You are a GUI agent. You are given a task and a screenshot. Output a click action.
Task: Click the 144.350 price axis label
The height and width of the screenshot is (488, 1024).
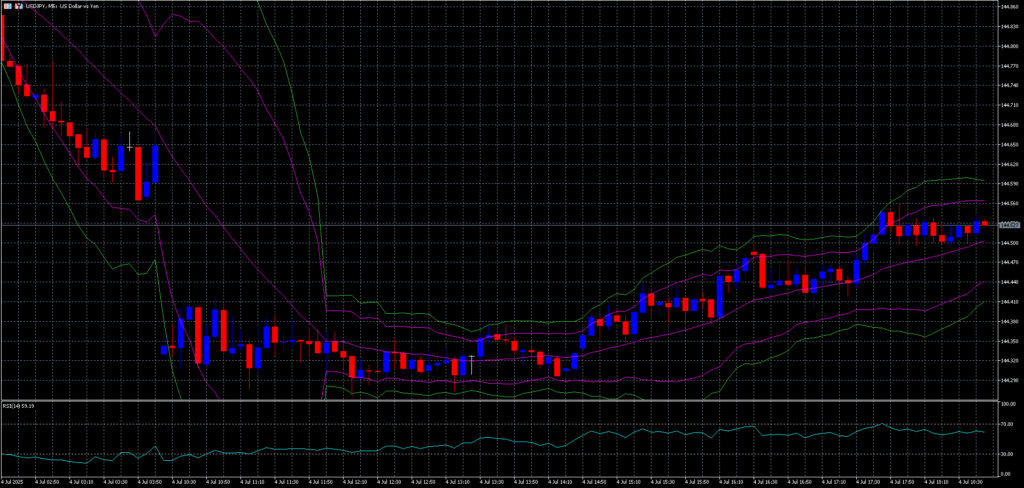point(1010,341)
